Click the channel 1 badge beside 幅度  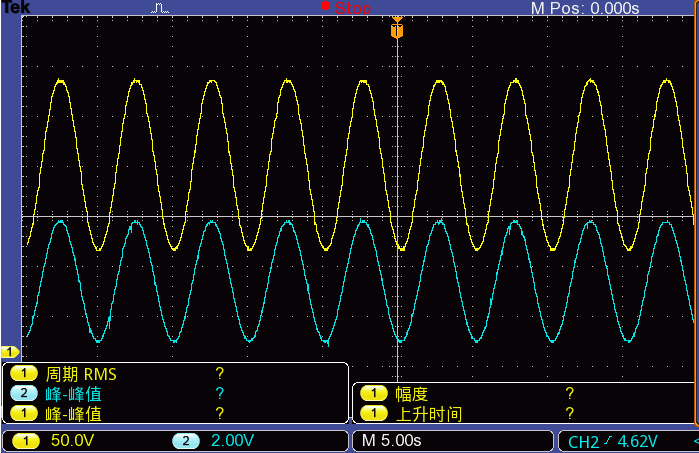pyautogui.click(x=373, y=393)
